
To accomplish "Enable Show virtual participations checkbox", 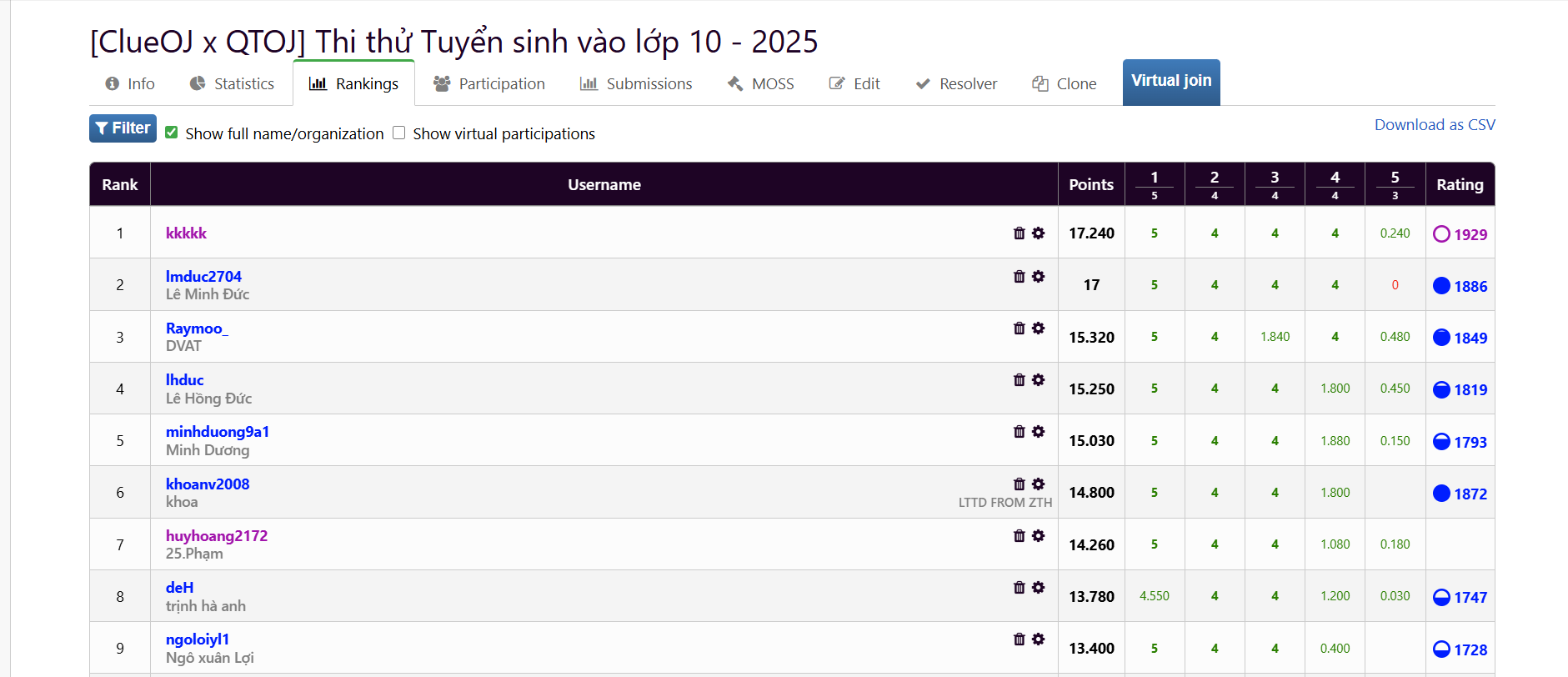I will point(399,133).
